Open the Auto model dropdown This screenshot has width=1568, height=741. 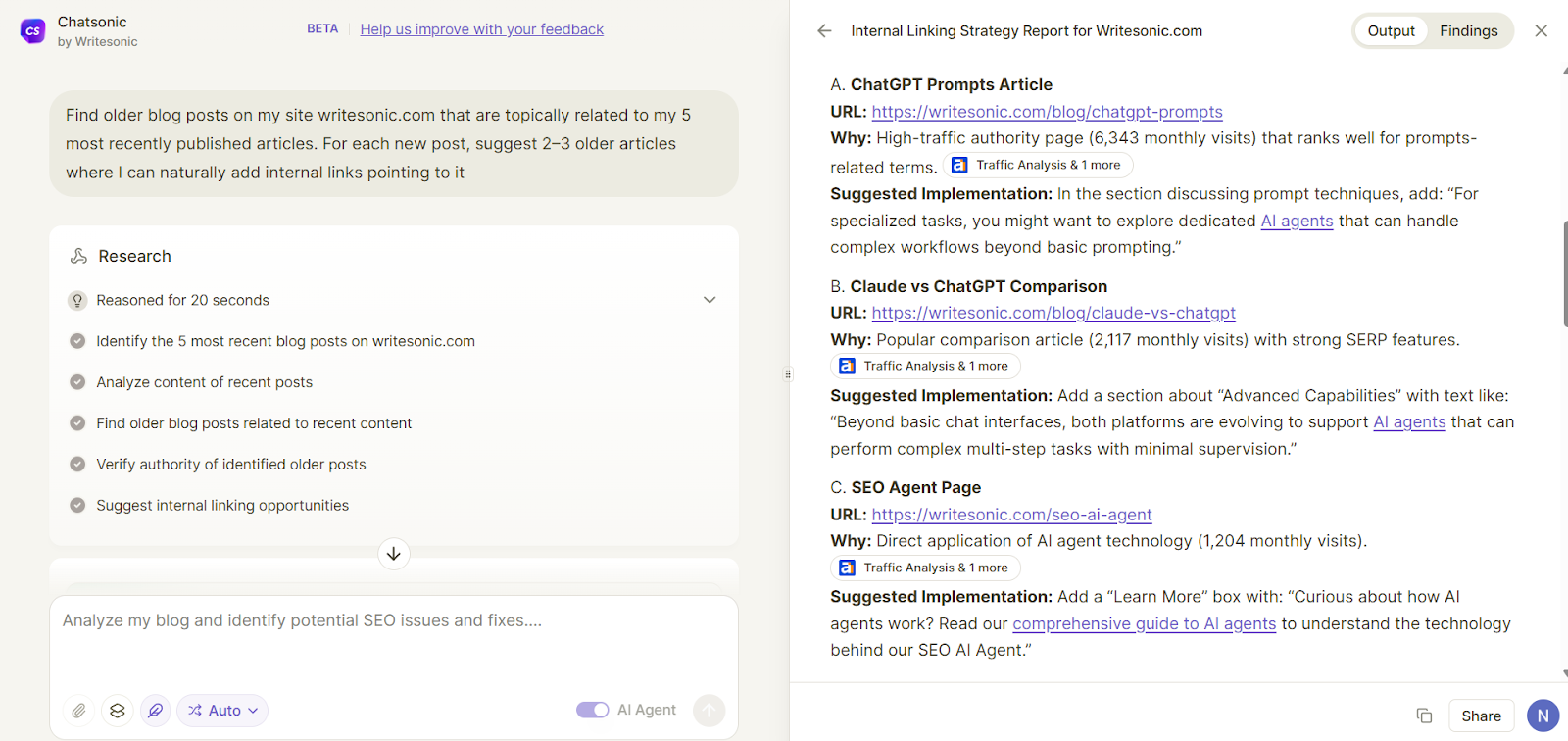222,711
